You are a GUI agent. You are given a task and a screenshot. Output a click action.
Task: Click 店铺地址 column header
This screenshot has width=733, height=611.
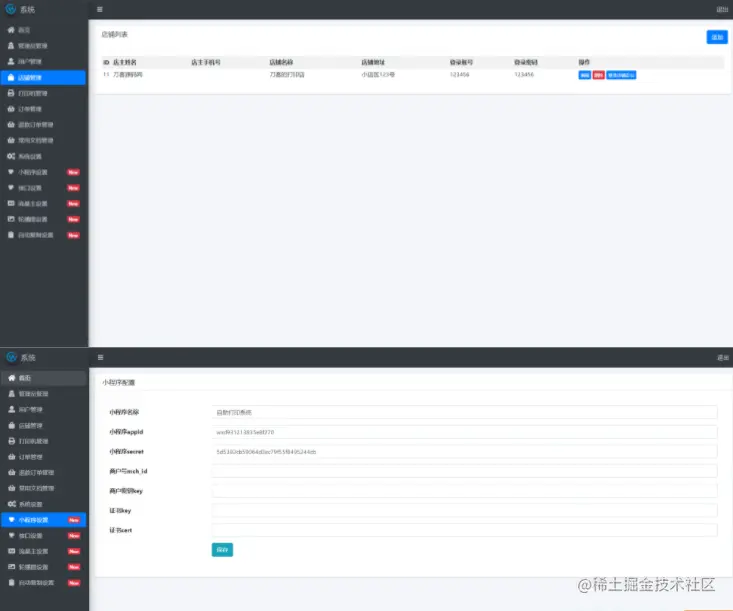coord(373,62)
